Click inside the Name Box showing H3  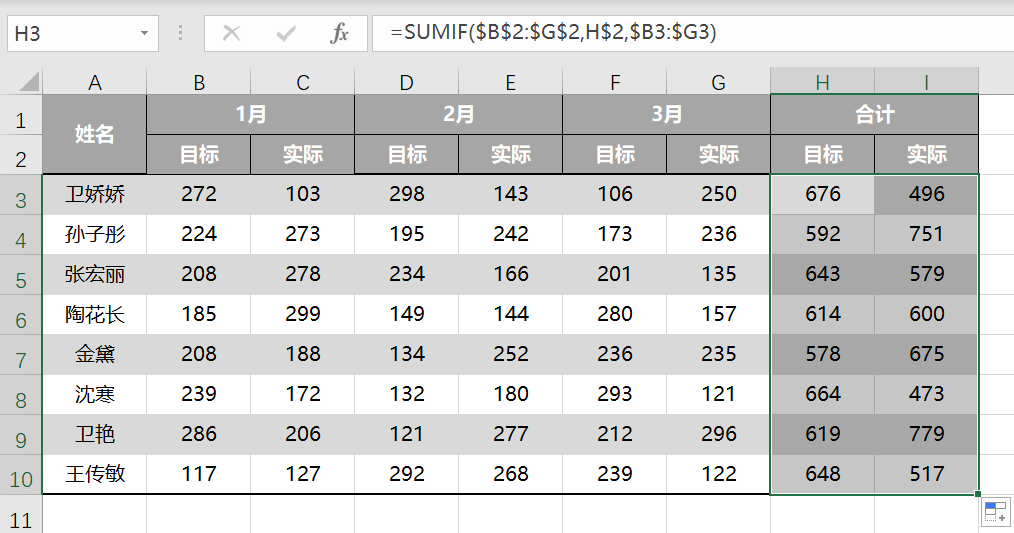[70, 34]
